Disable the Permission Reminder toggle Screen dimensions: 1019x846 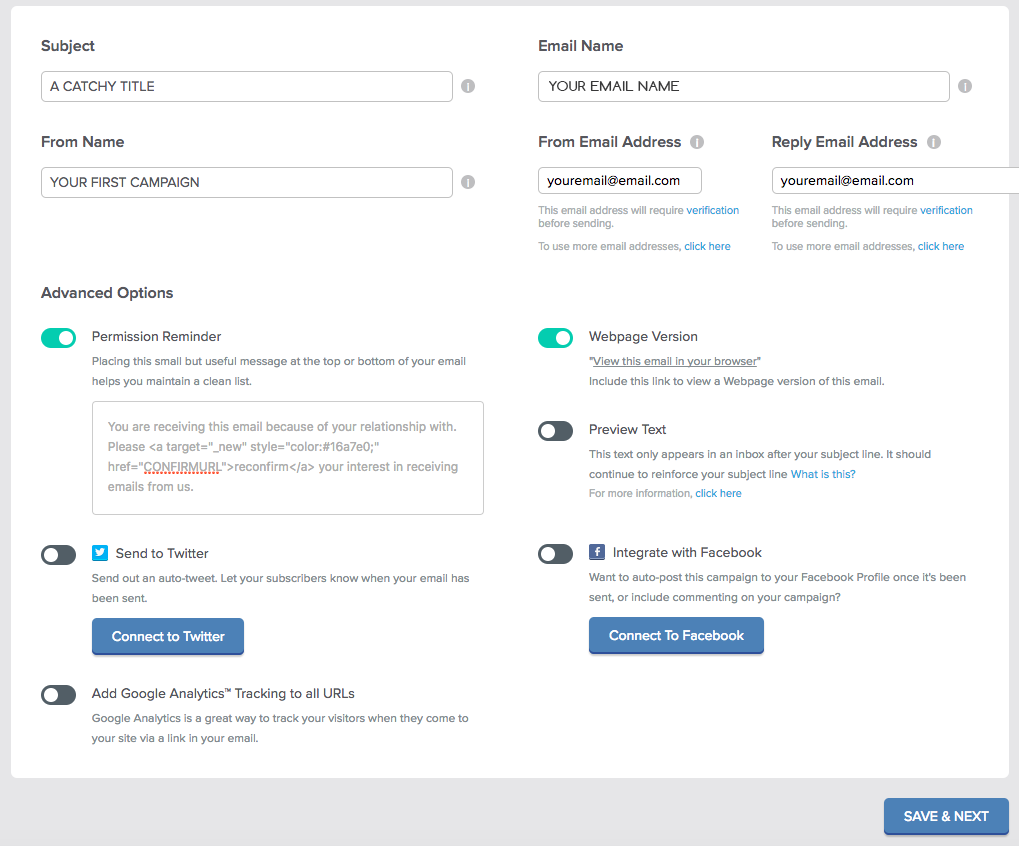[59, 338]
